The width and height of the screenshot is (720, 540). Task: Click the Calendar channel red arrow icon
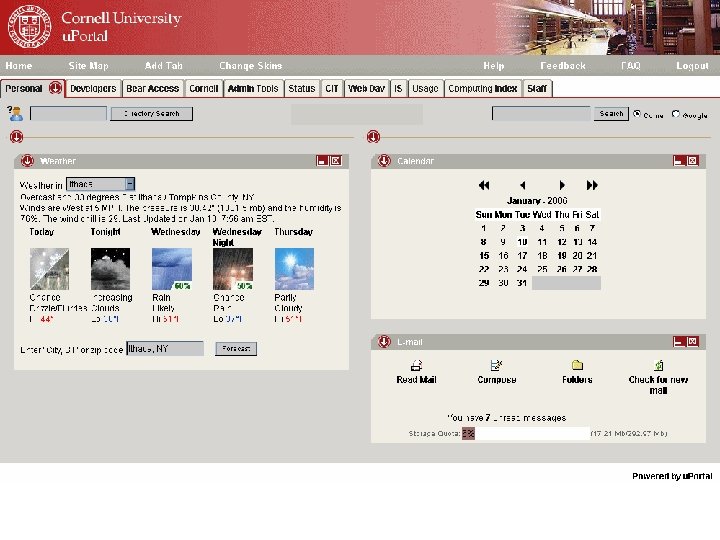point(384,161)
